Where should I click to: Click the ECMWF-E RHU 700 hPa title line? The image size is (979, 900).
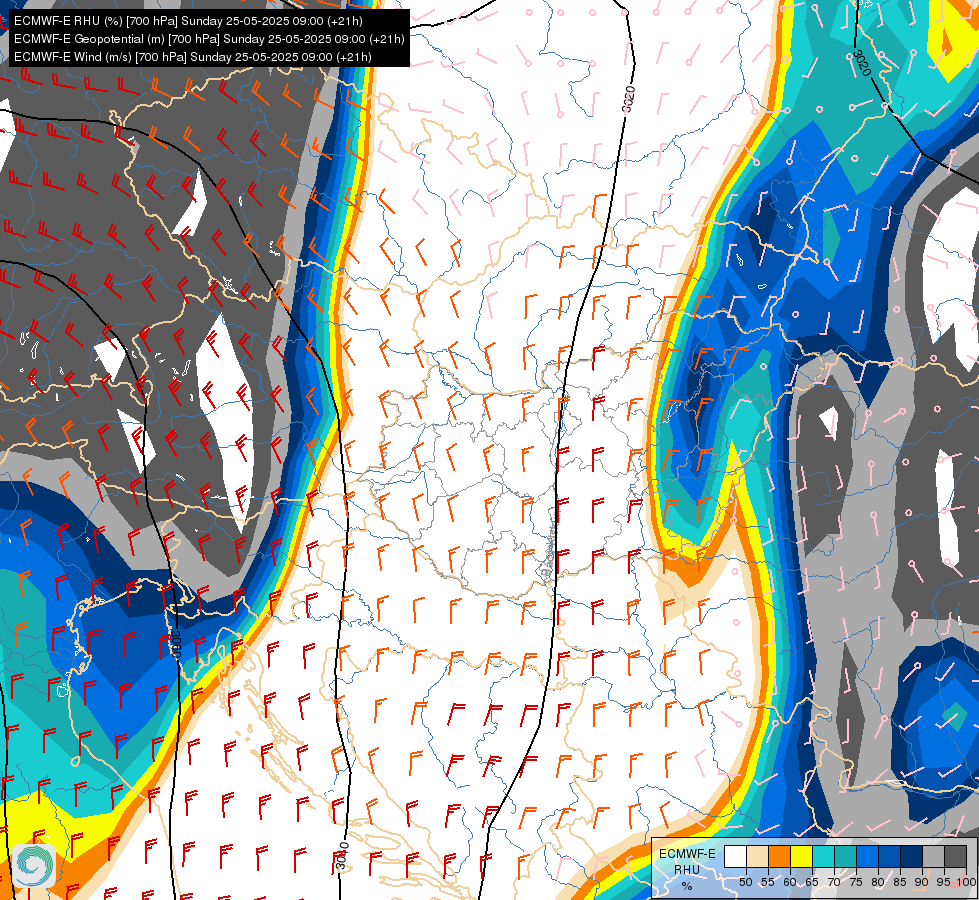(188, 21)
